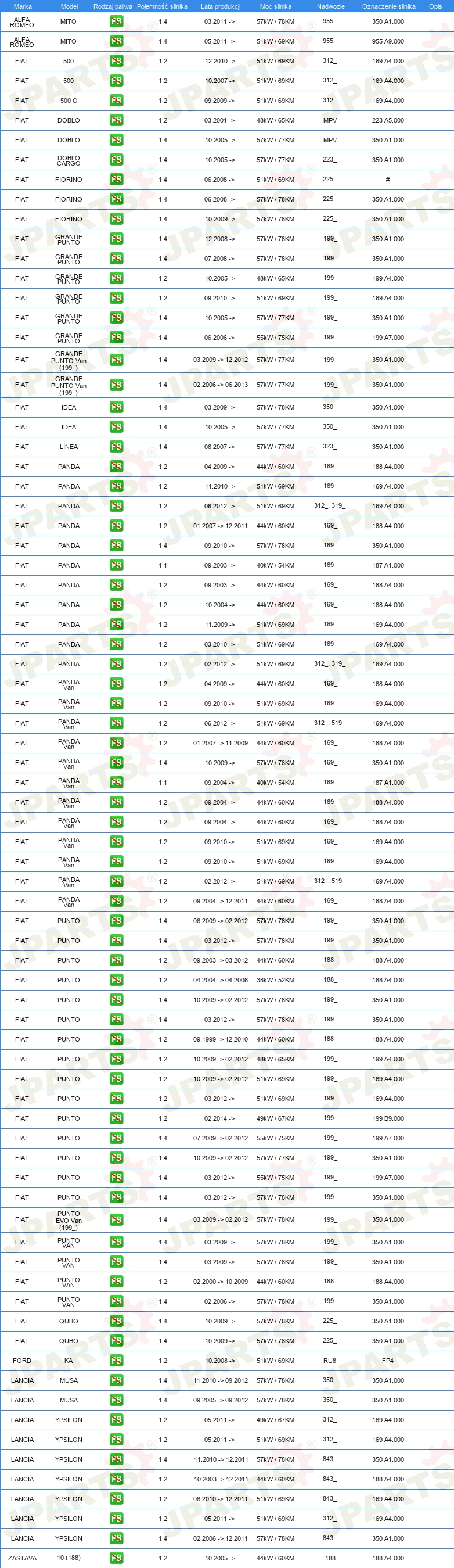Click the Nadwozie column header
This screenshot has height=1568, width=454.
[x=330, y=7]
